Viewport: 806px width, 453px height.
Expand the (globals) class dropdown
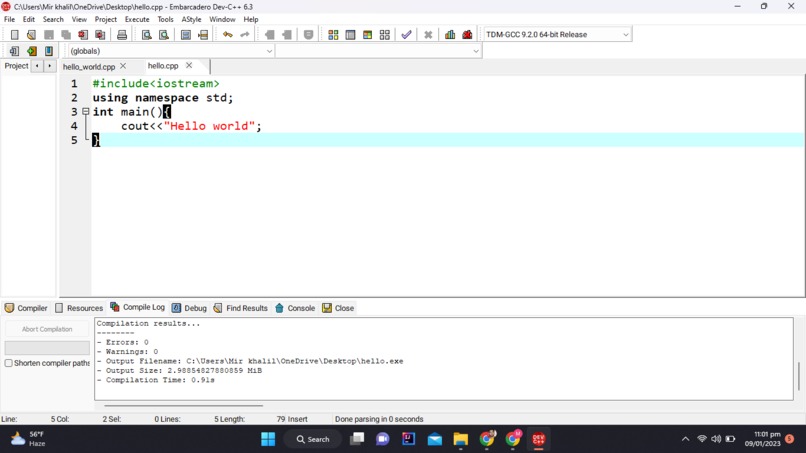pos(171,51)
